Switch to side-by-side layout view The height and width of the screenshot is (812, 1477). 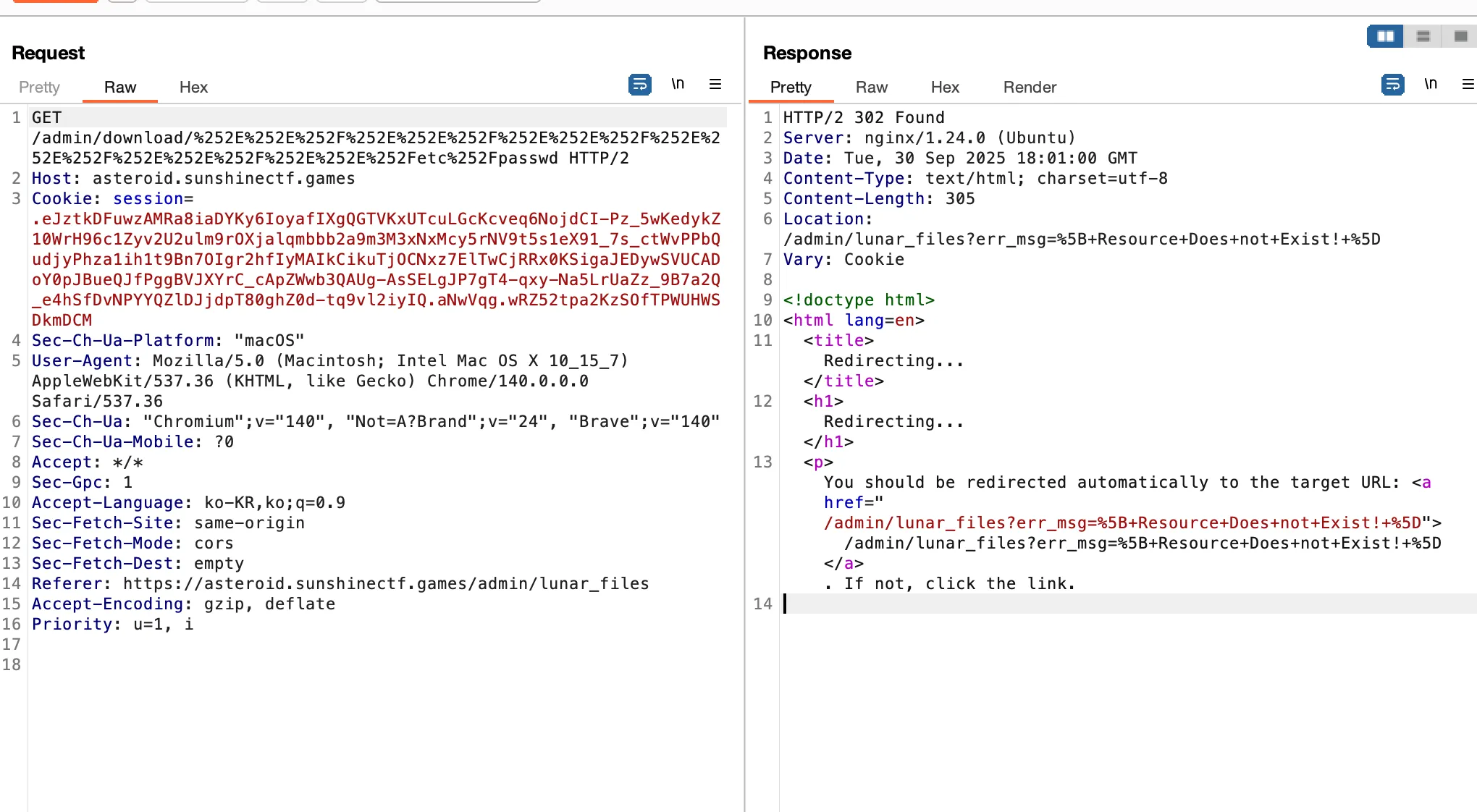pyautogui.click(x=1385, y=36)
